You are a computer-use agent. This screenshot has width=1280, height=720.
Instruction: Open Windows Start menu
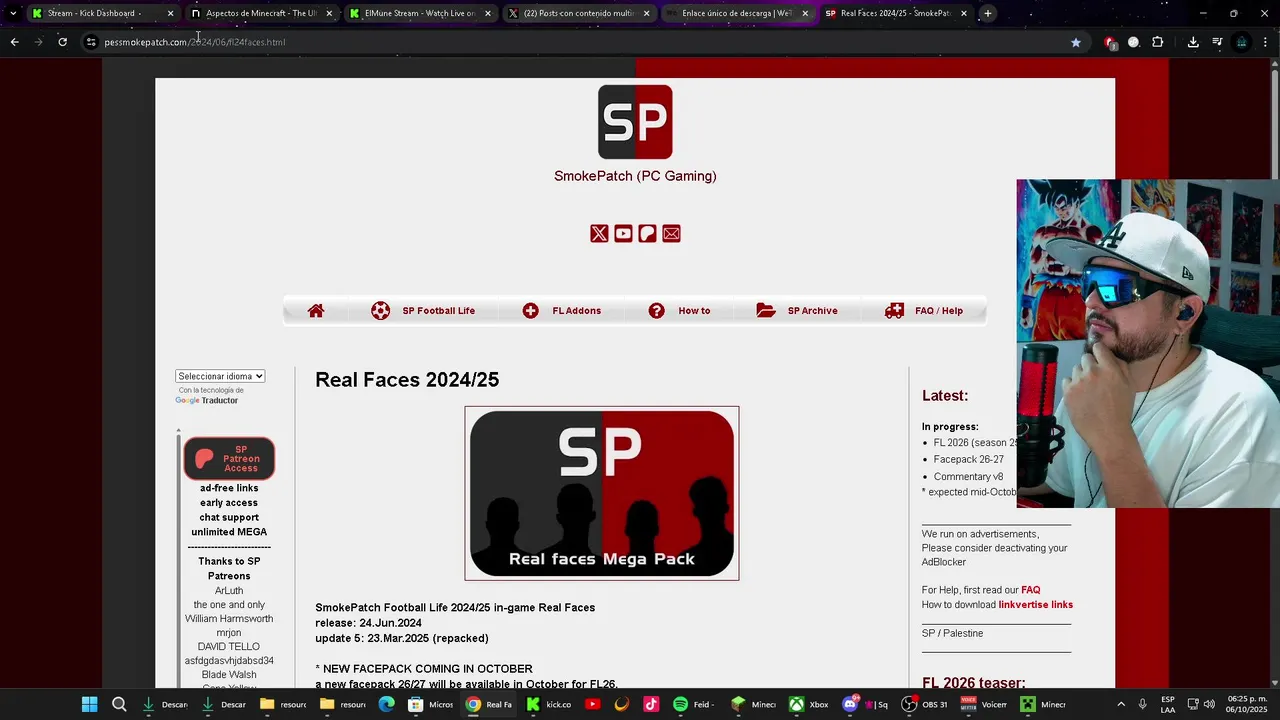coord(89,704)
